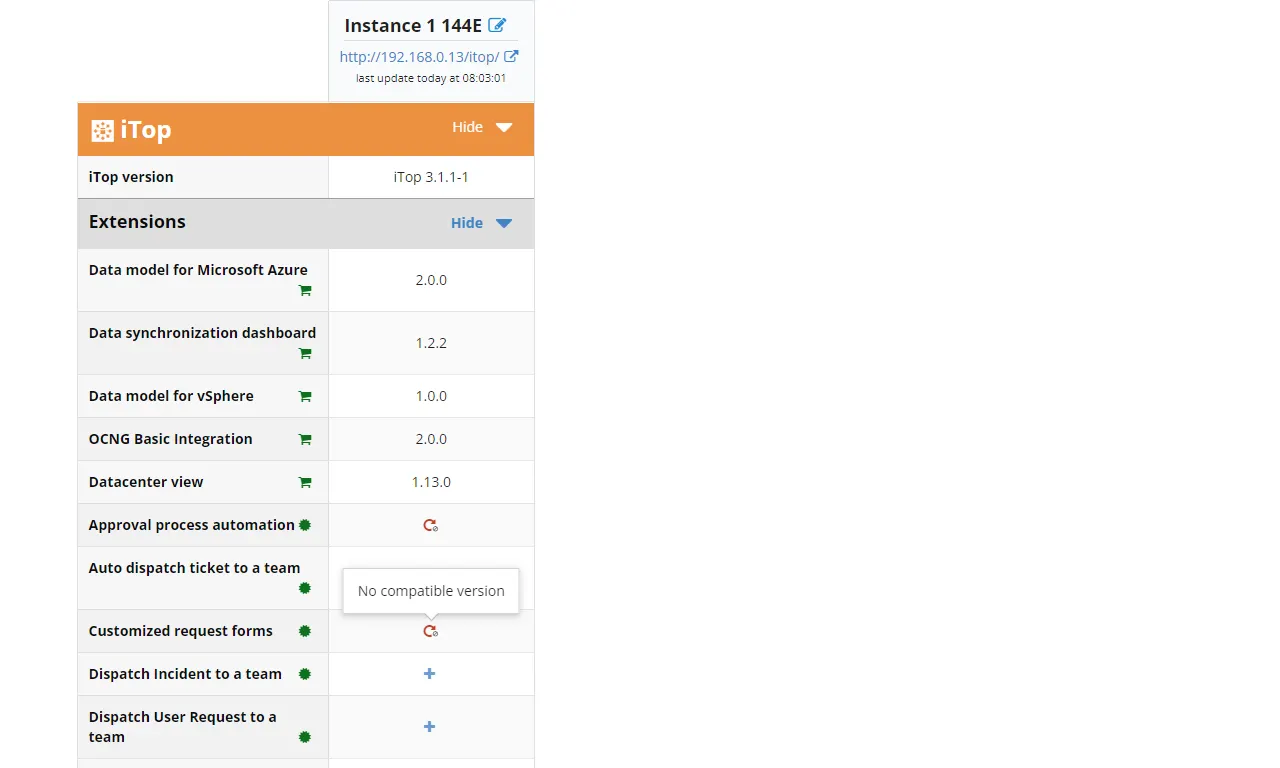Click the iTop version label

coord(131,177)
